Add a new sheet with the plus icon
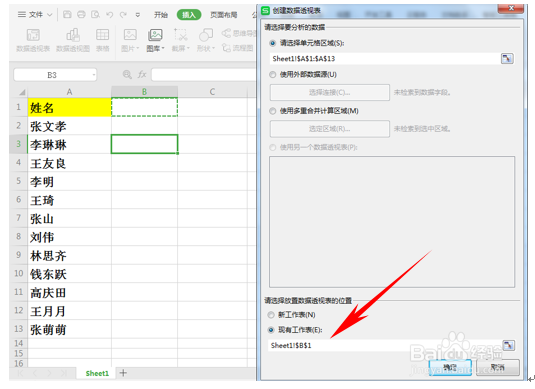The image size is (535, 389). (124, 373)
